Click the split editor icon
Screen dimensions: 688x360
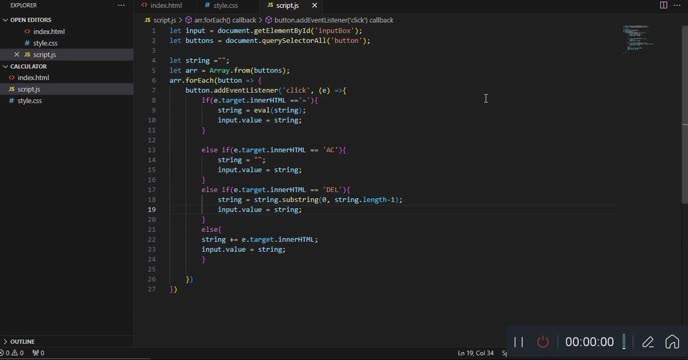click(x=663, y=5)
